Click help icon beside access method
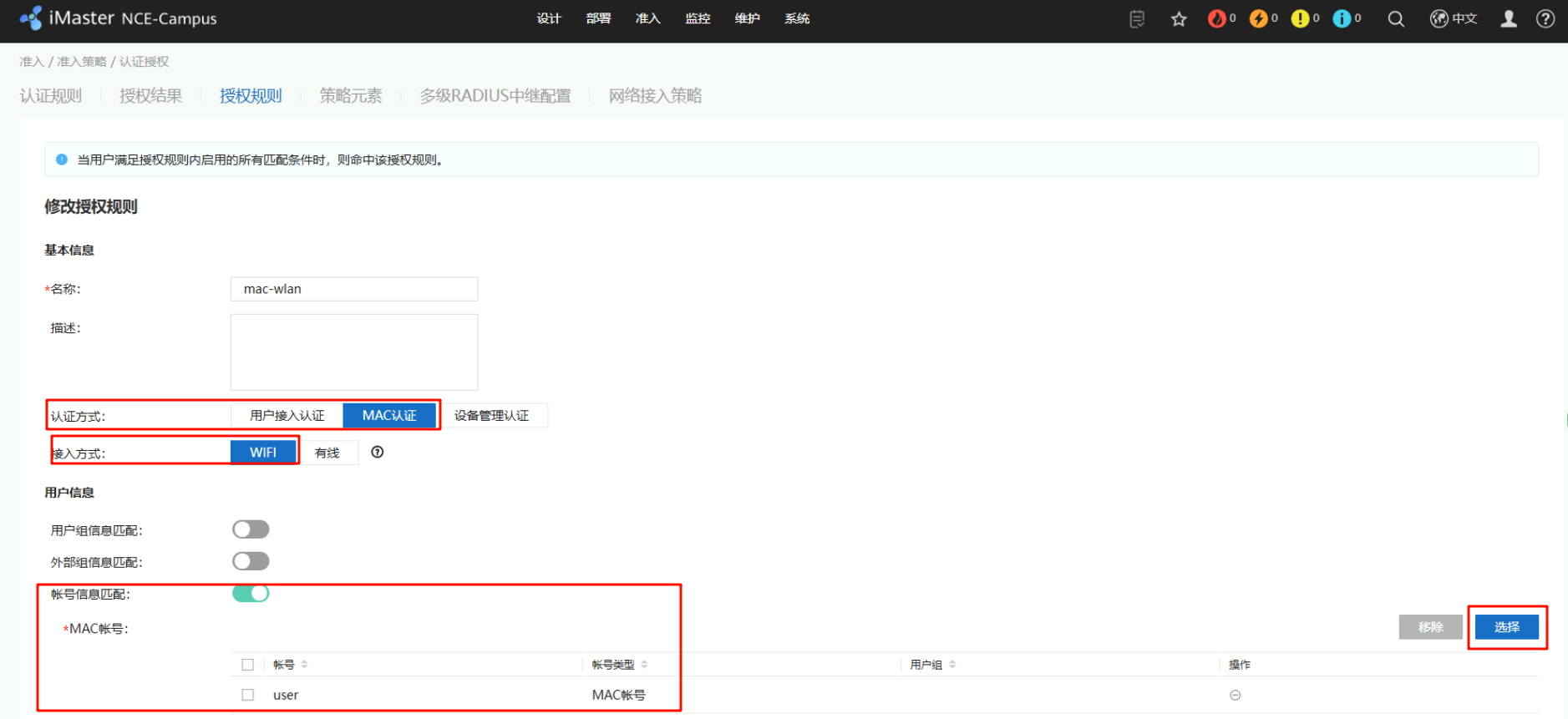1568x719 pixels. (378, 453)
